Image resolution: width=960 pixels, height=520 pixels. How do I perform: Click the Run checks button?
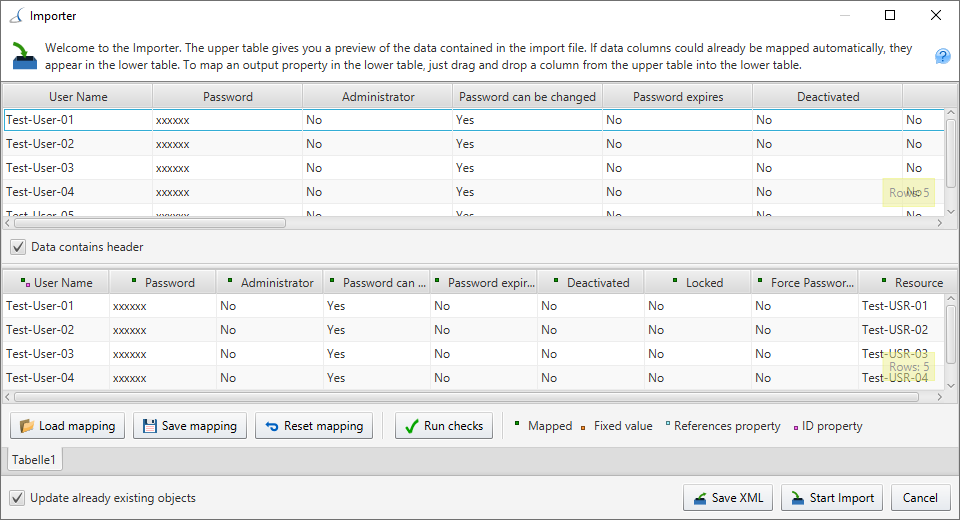pyautogui.click(x=444, y=426)
